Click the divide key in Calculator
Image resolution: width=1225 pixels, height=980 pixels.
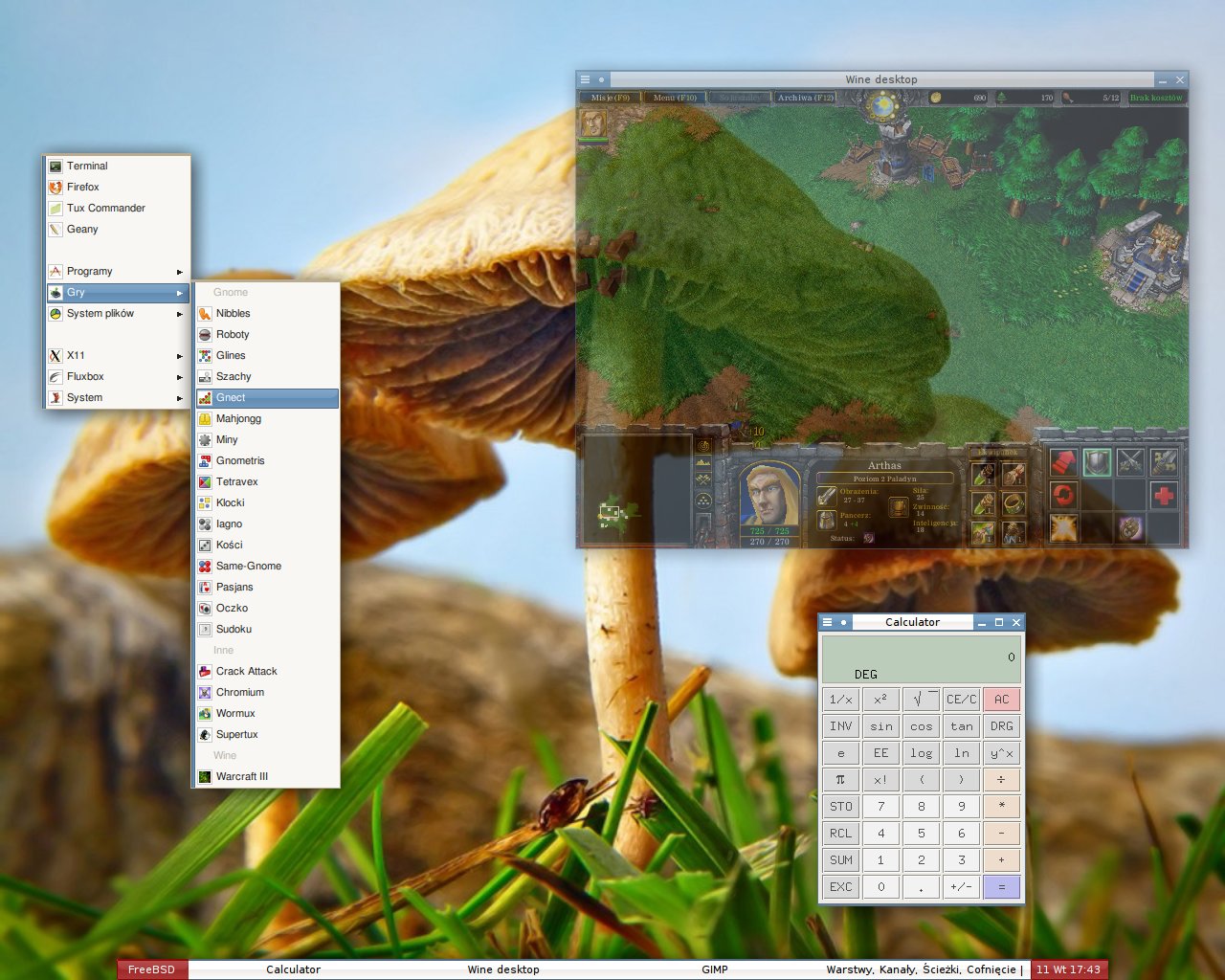tap(1001, 779)
